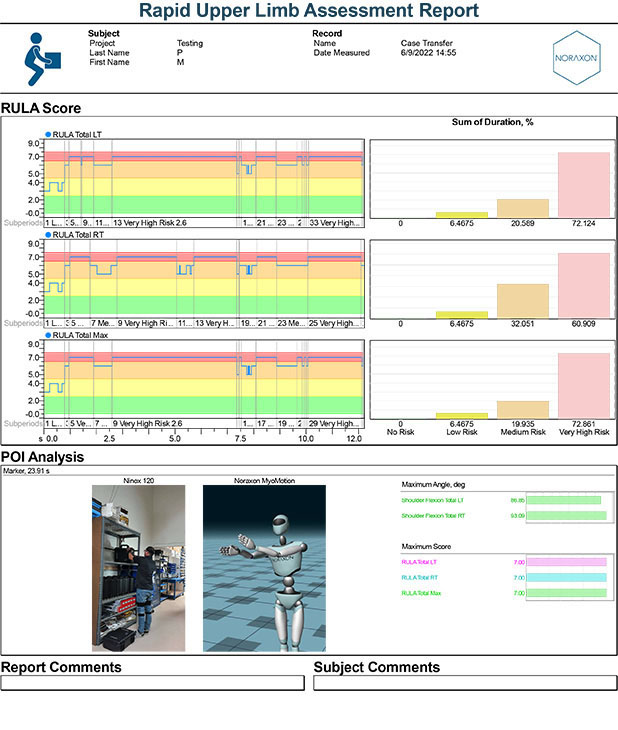Click the record name 'Case Transfer'
Screen dimensions: 618x730
tap(427, 43)
